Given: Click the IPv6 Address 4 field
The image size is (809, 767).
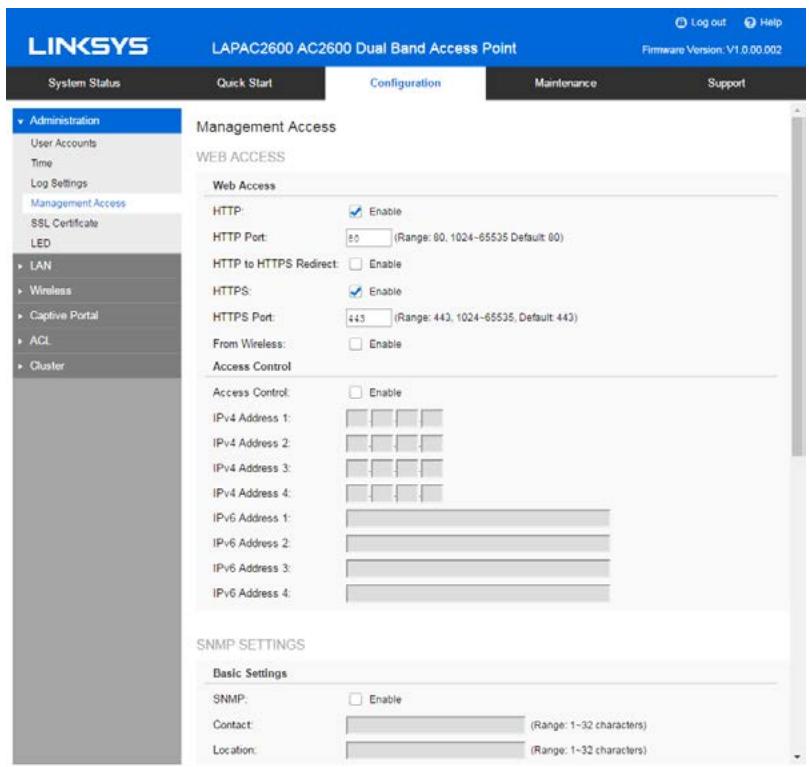Looking at the screenshot, I should (478, 593).
